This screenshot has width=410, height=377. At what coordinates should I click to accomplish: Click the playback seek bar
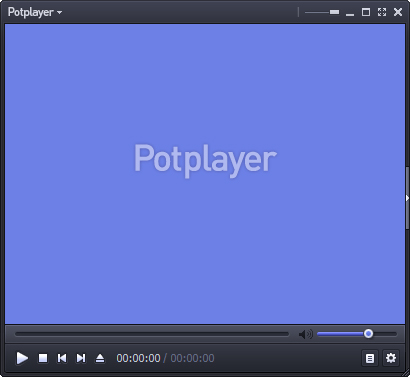pos(152,334)
